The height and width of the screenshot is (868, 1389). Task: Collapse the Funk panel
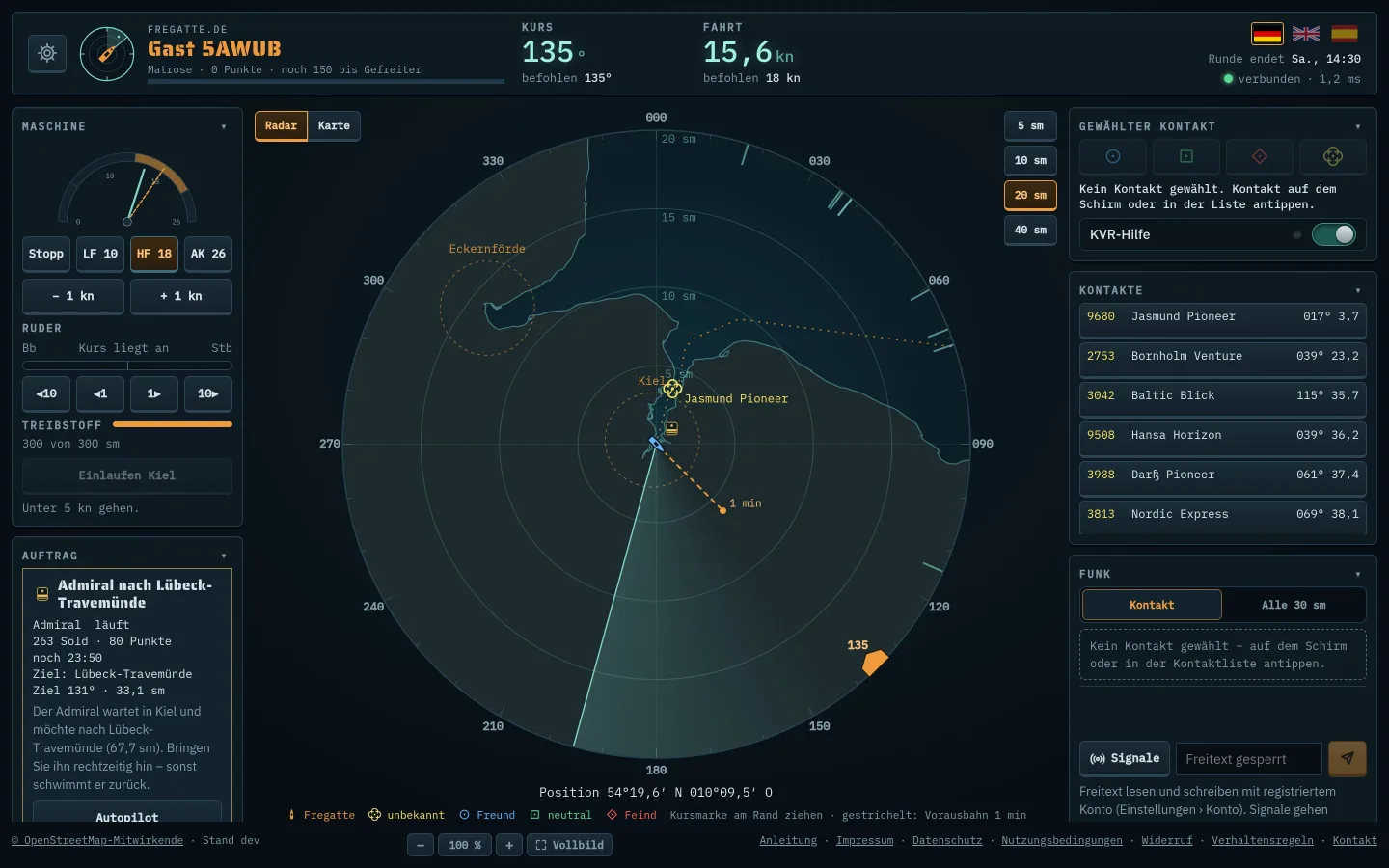click(1358, 574)
